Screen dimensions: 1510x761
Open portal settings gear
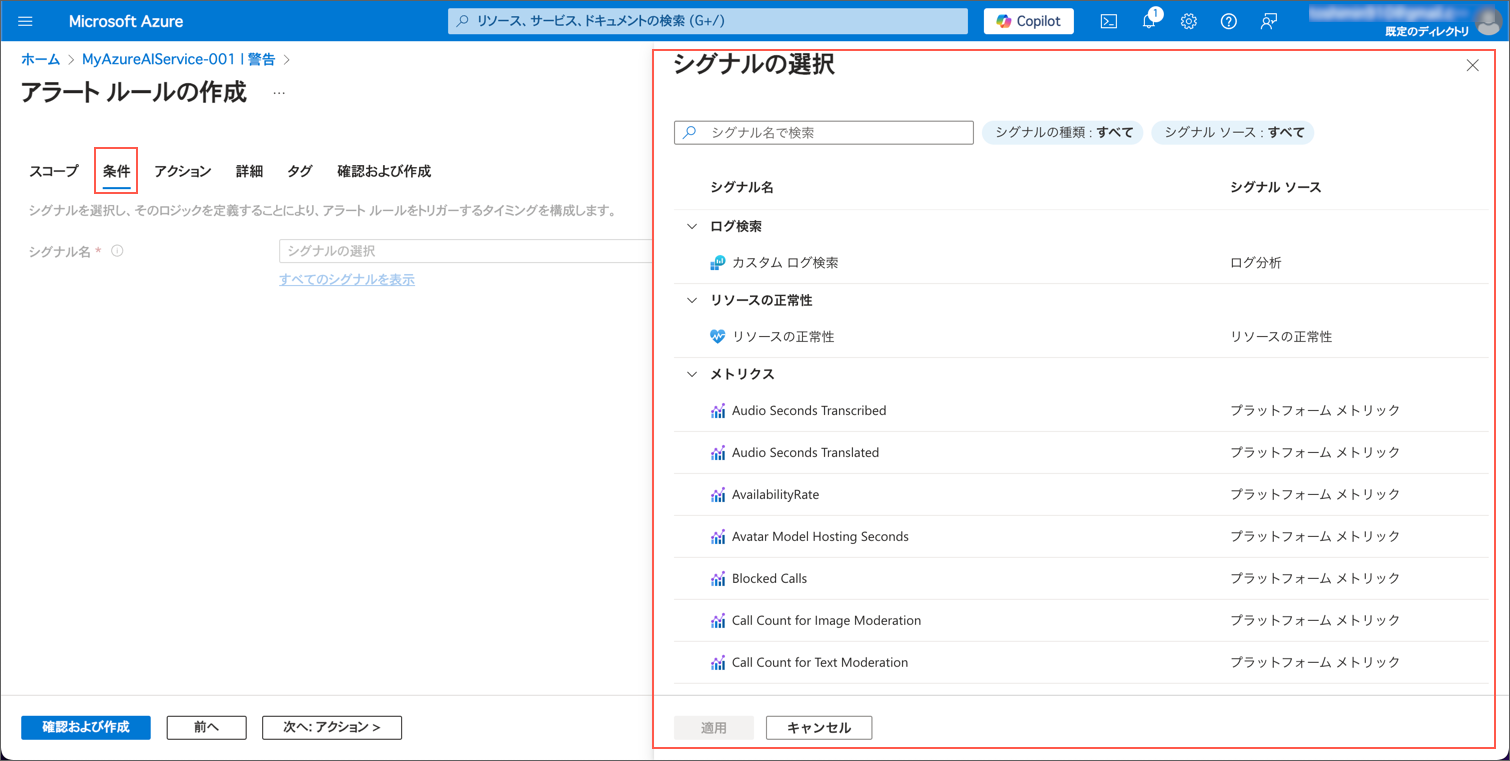(1188, 21)
